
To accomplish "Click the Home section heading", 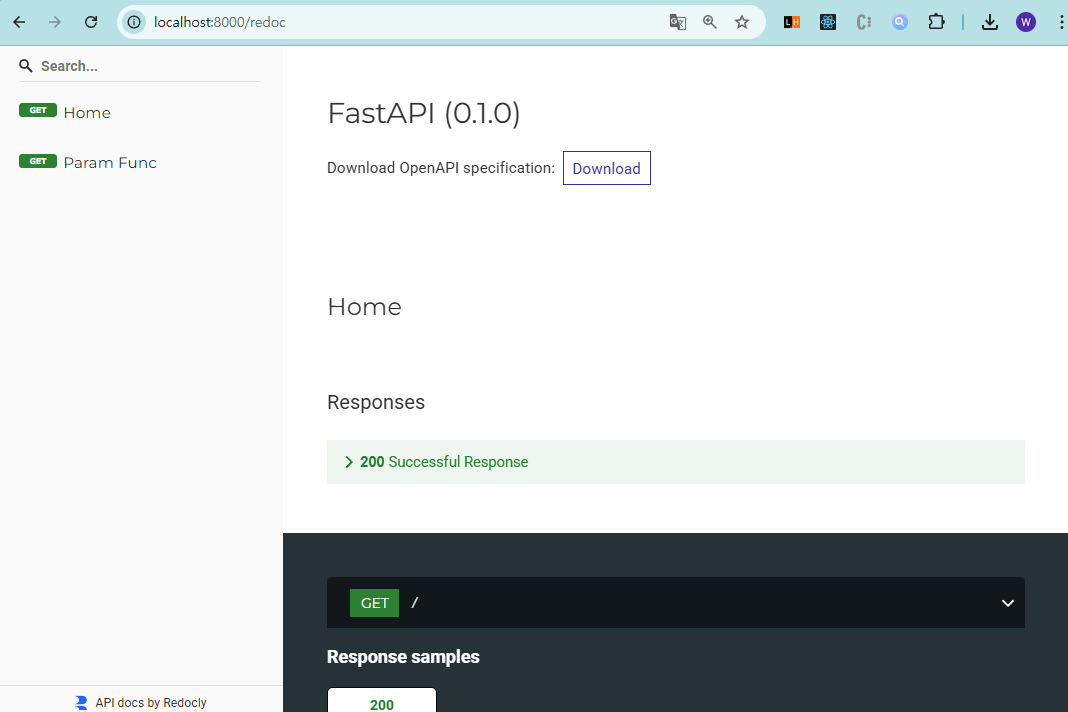I will point(364,307).
